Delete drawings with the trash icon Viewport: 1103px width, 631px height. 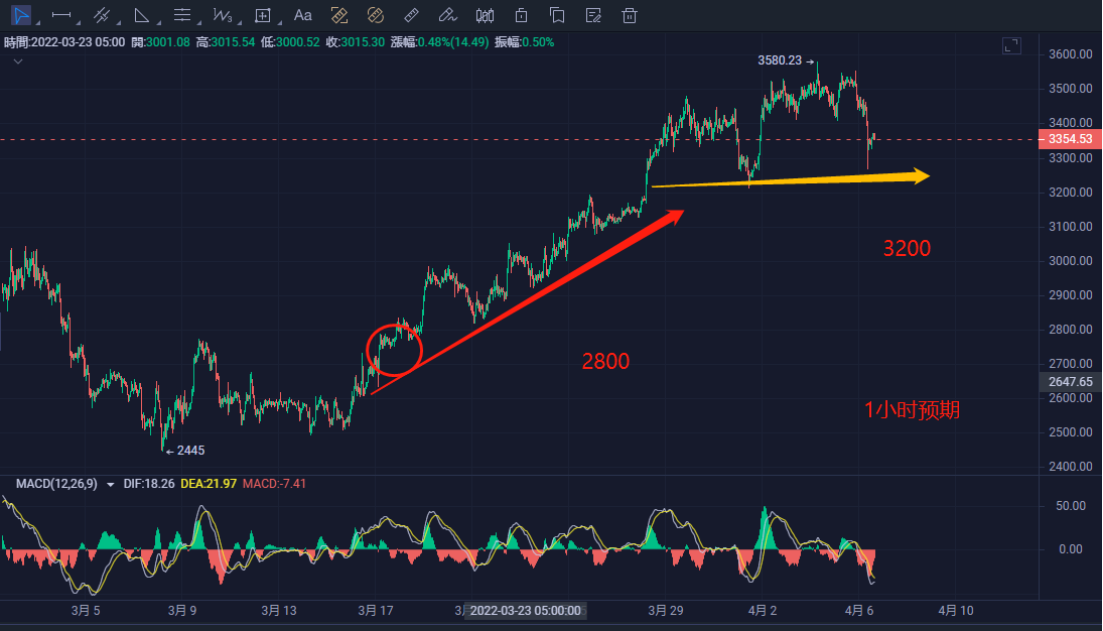(x=629, y=15)
